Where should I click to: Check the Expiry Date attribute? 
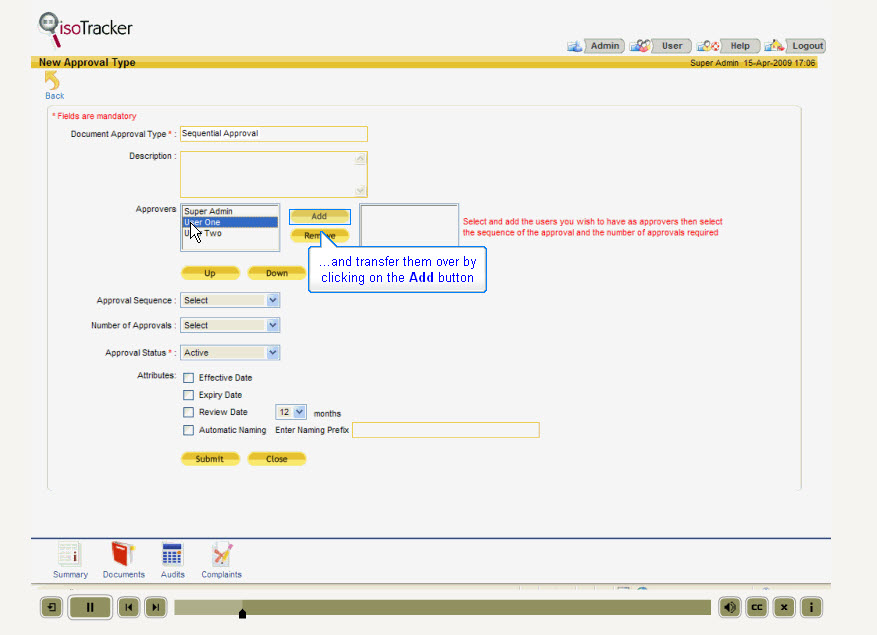click(188, 394)
